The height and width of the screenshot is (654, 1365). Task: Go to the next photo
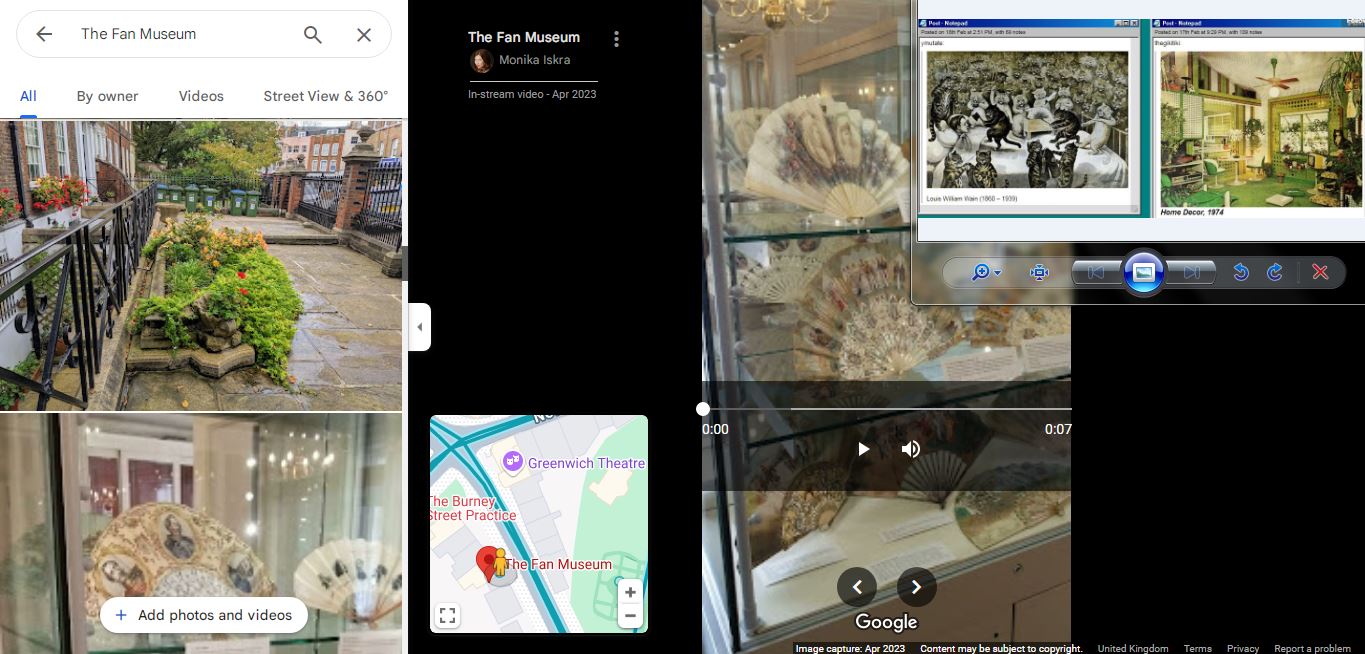point(916,587)
